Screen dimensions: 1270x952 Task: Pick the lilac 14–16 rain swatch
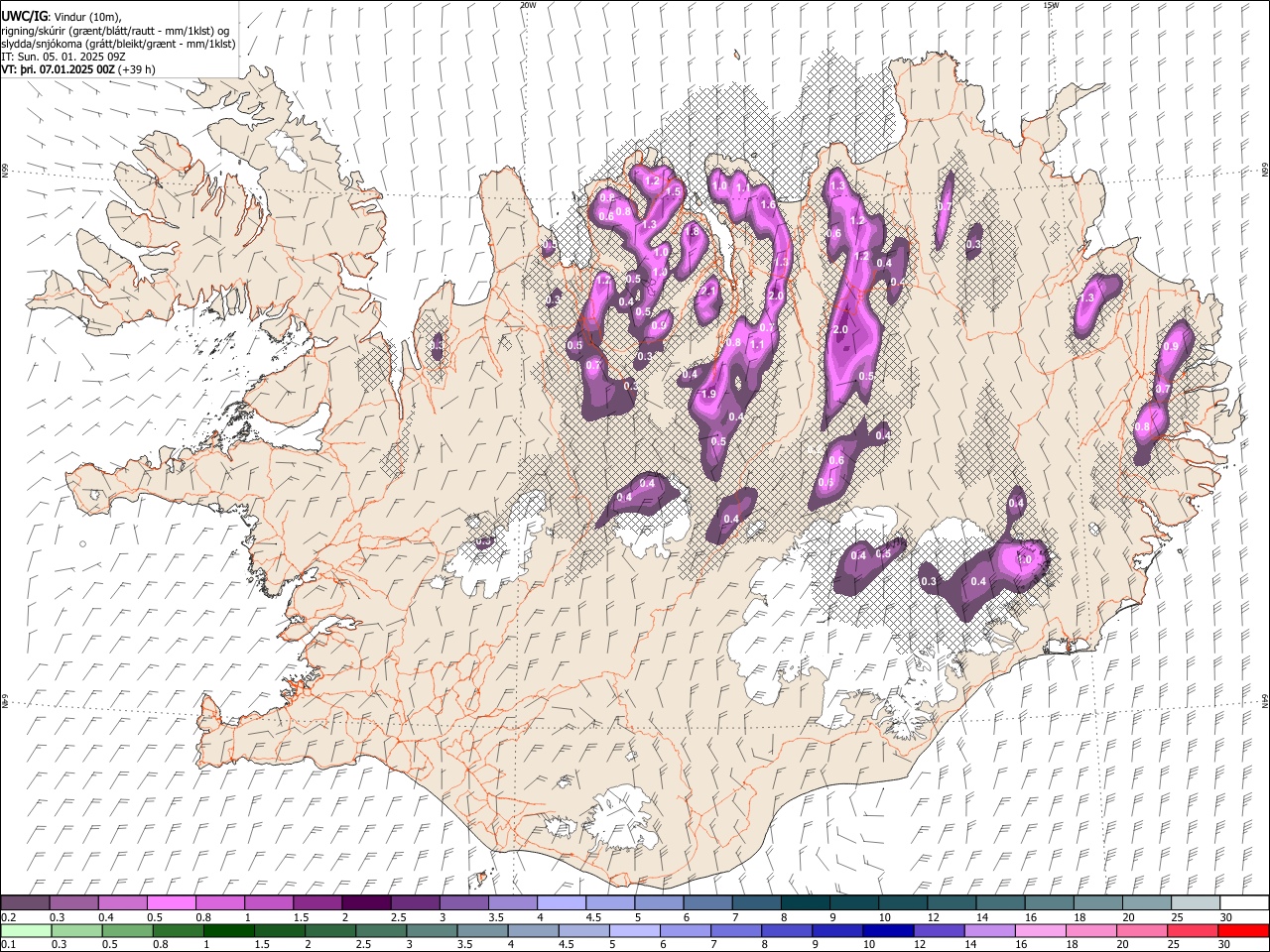point(990,930)
